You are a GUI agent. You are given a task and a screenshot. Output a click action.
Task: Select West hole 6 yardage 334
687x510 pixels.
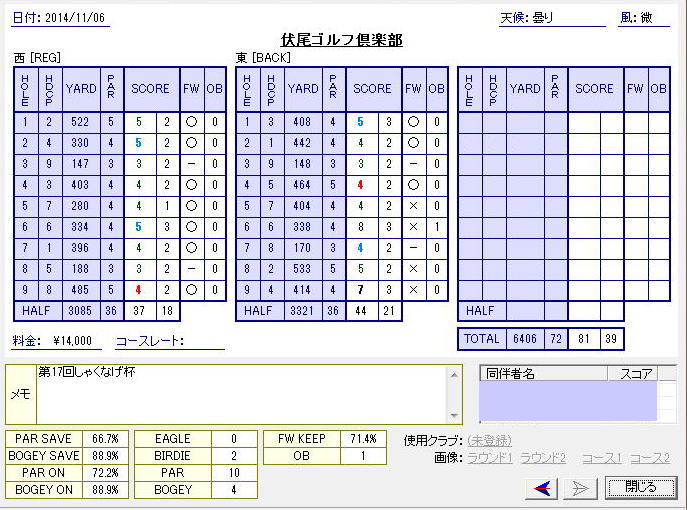click(80, 227)
